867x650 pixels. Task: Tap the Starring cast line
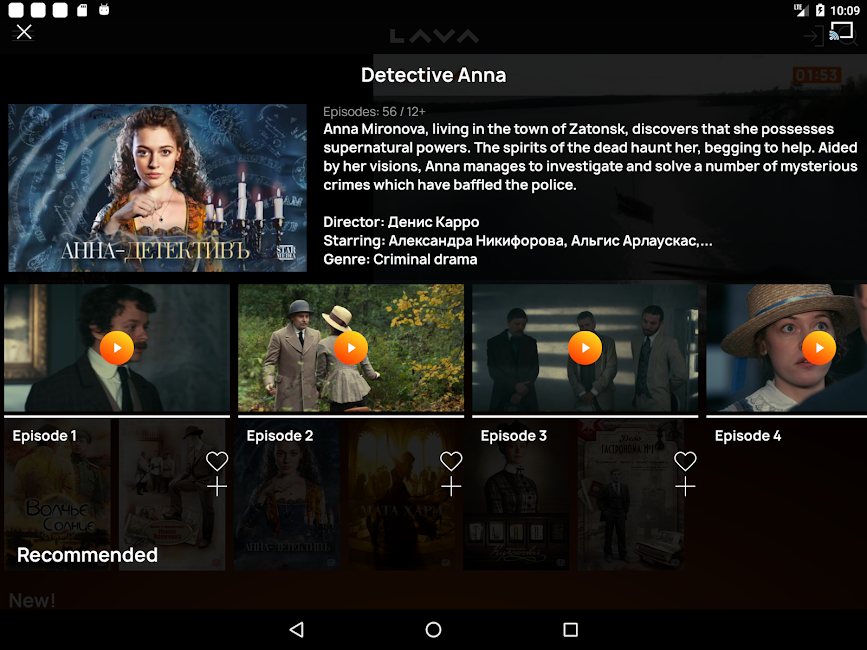[x=518, y=240]
